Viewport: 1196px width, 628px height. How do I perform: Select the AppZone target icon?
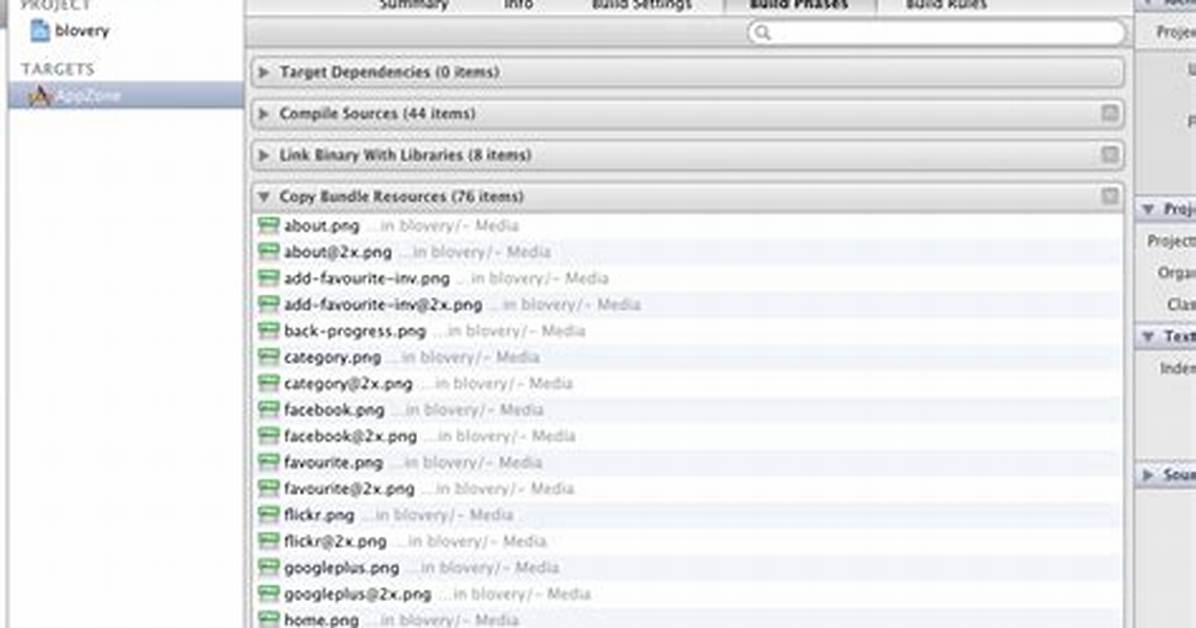click(40, 95)
